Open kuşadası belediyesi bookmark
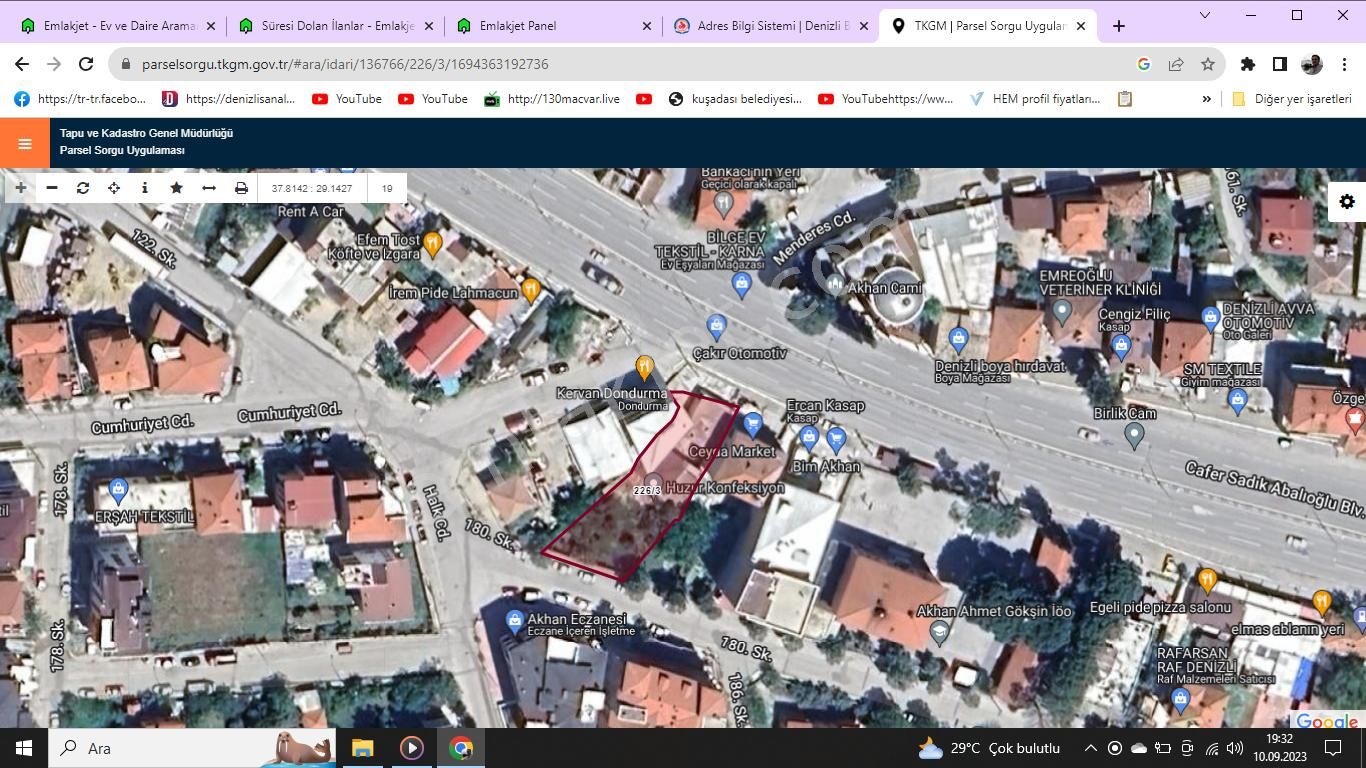 click(x=735, y=99)
